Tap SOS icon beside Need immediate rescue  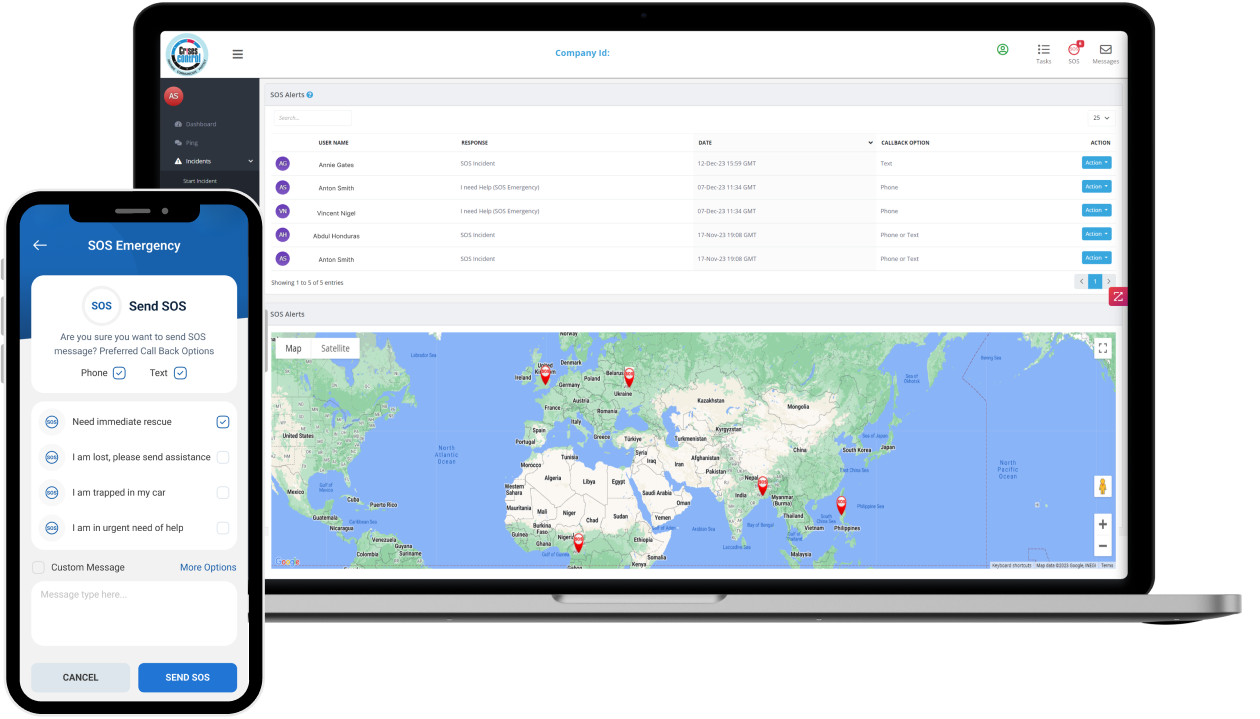click(x=52, y=422)
